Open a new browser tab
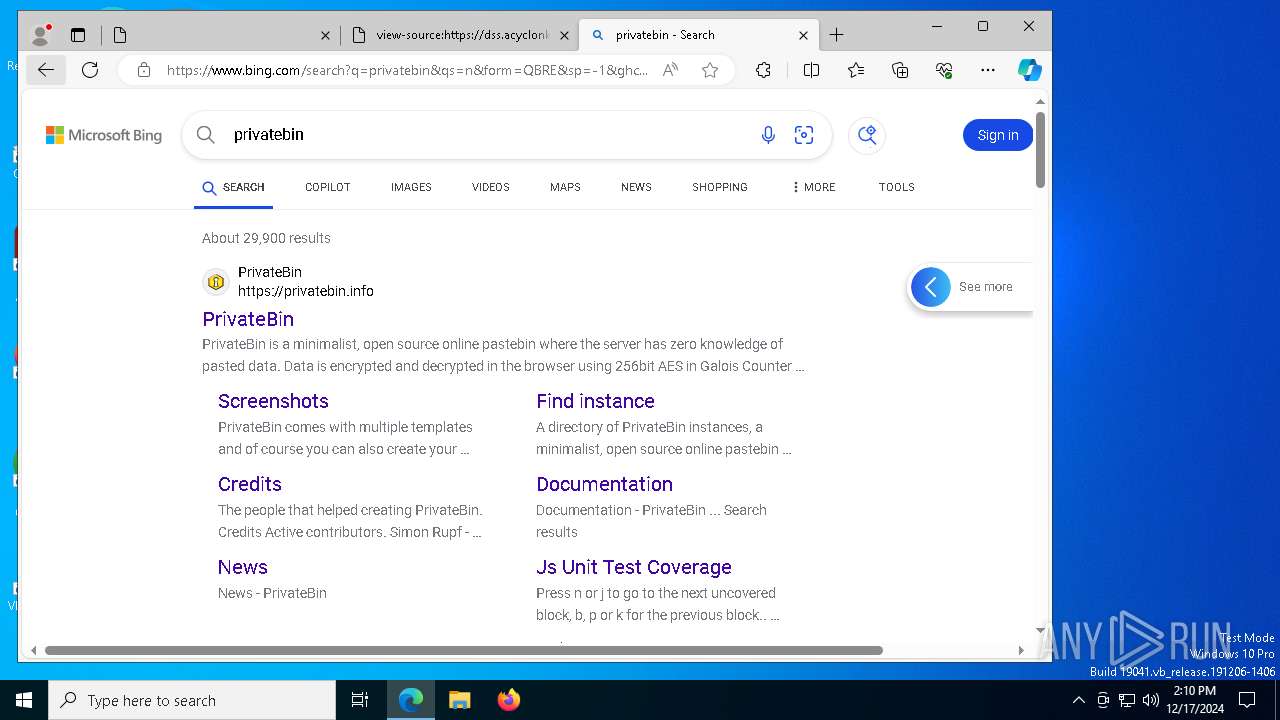 tap(837, 35)
